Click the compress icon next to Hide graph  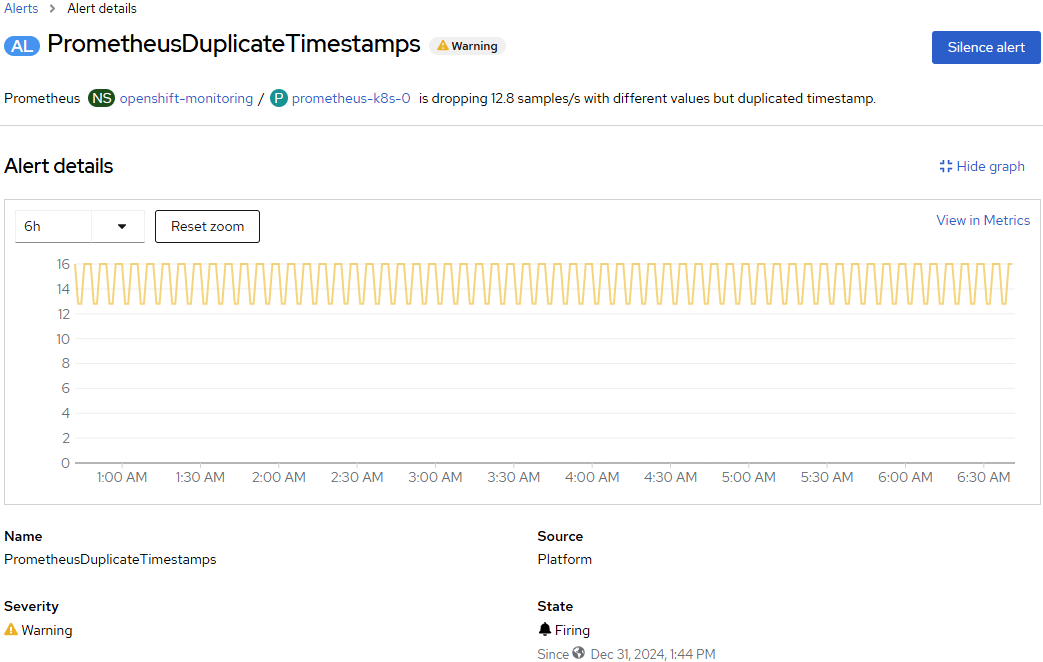[x=945, y=166]
